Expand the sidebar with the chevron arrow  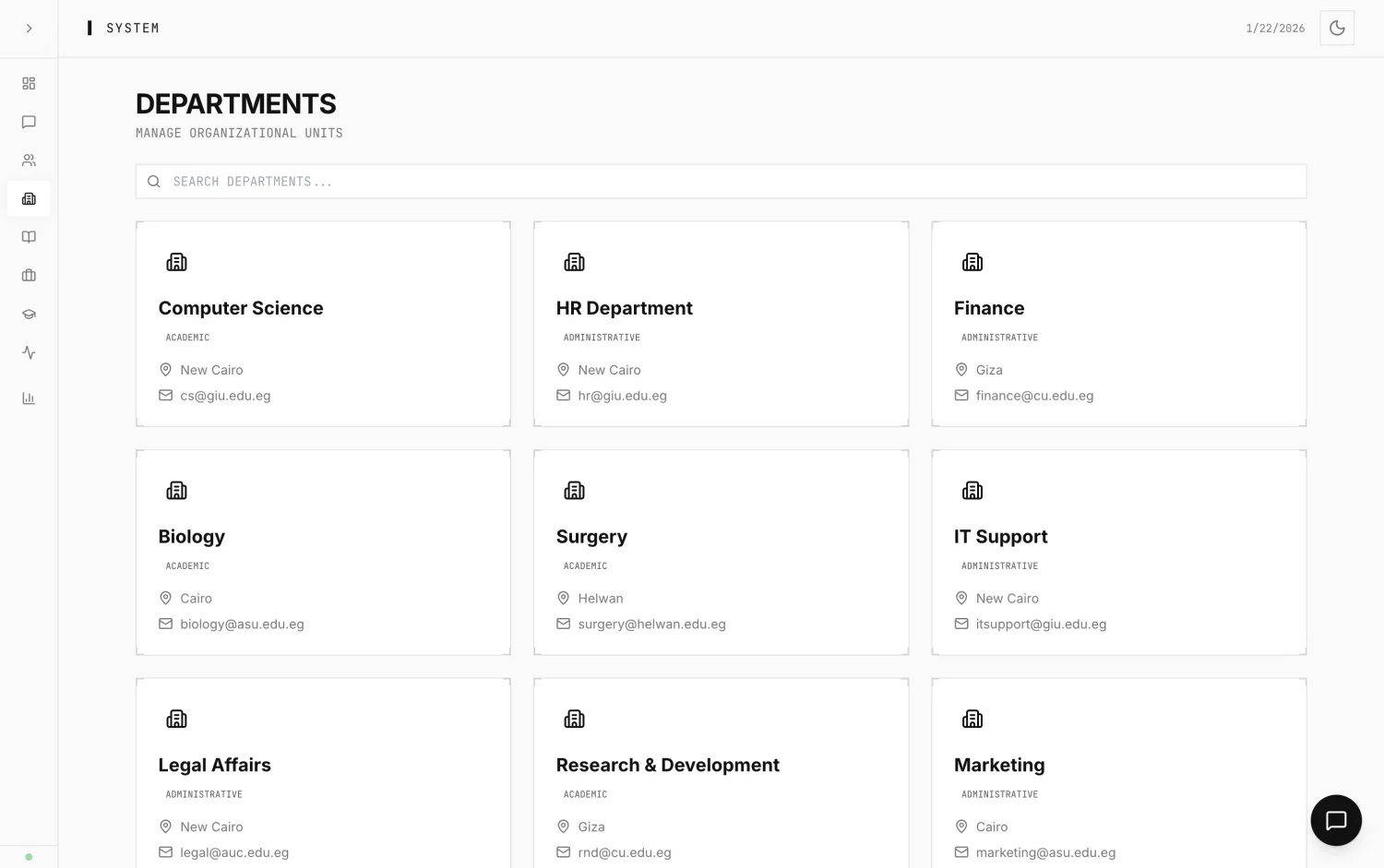[x=29, y=29]
